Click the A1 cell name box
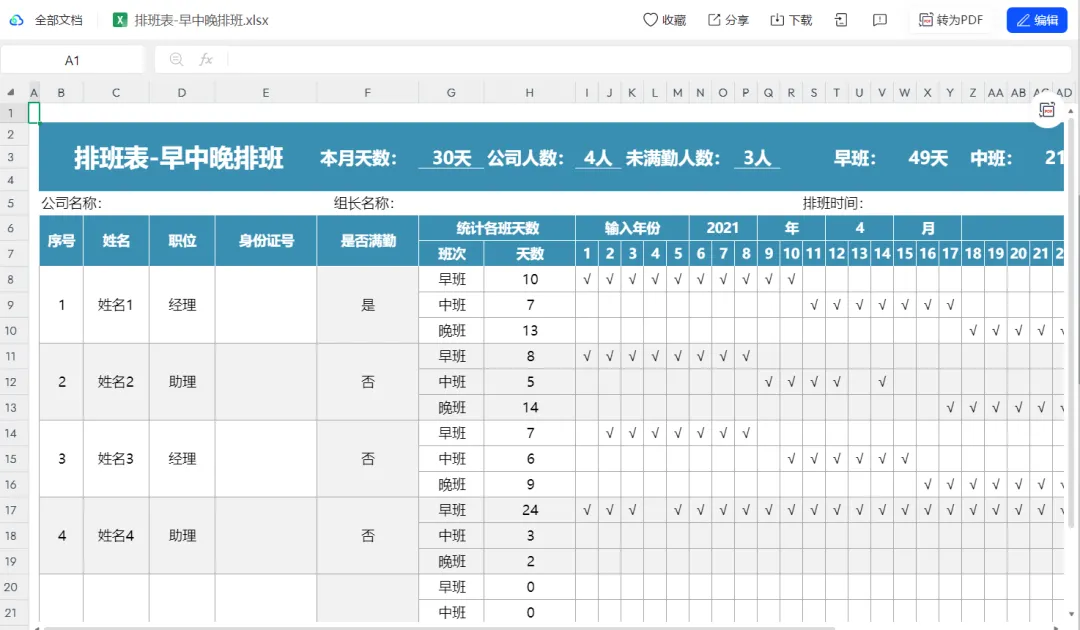 pyautogui.click(x=72, y=61)
